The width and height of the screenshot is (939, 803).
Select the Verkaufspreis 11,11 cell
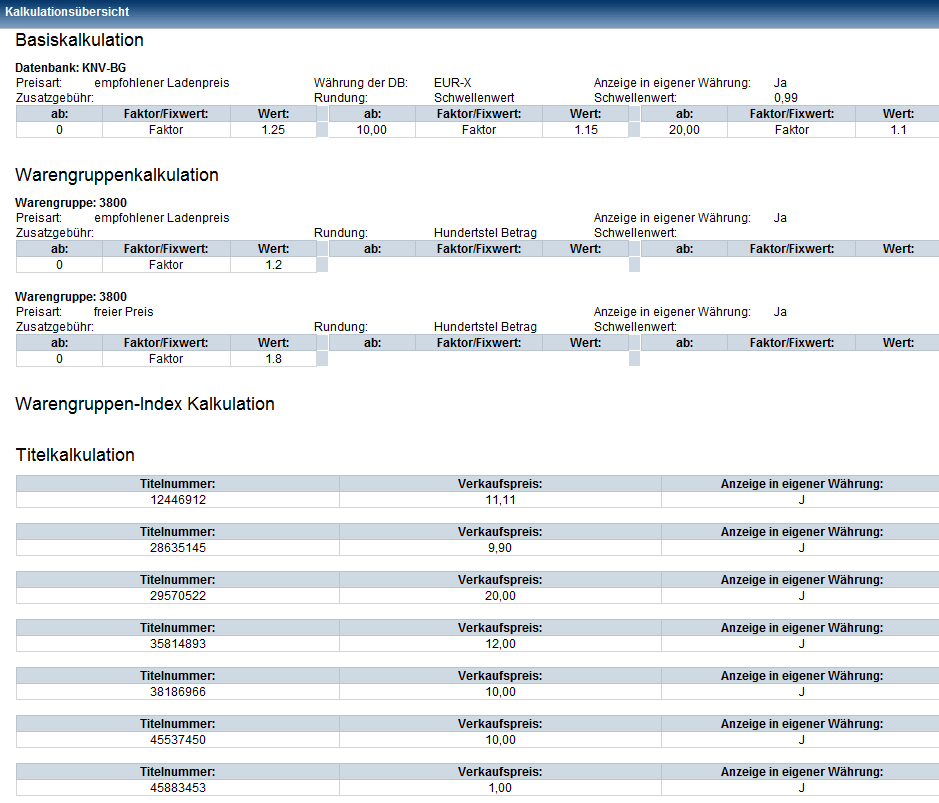point(500,500)
